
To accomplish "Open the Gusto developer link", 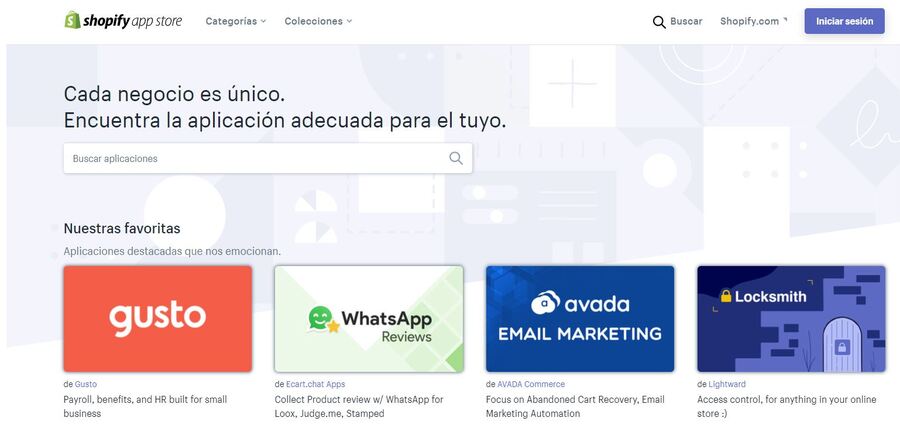I will [x=86, y=384].
